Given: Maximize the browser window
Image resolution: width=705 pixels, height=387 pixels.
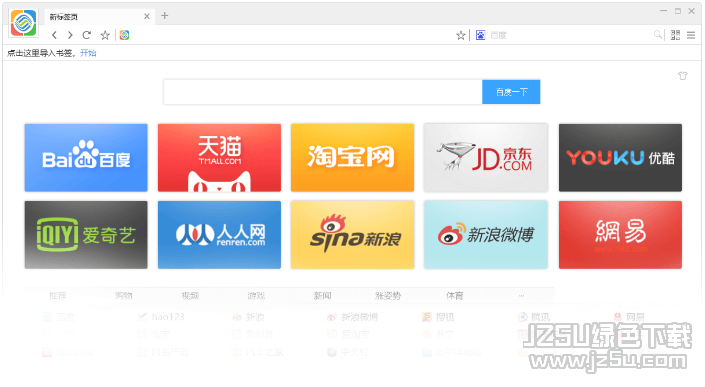Looking at the screenshot, I should (678, 11).
